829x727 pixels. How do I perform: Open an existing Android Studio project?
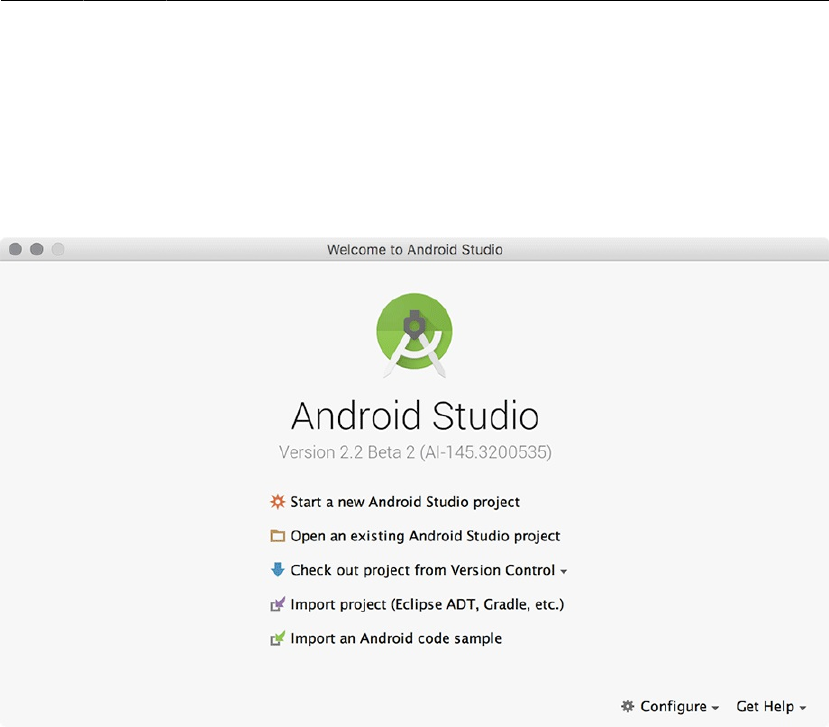point(425,536)
